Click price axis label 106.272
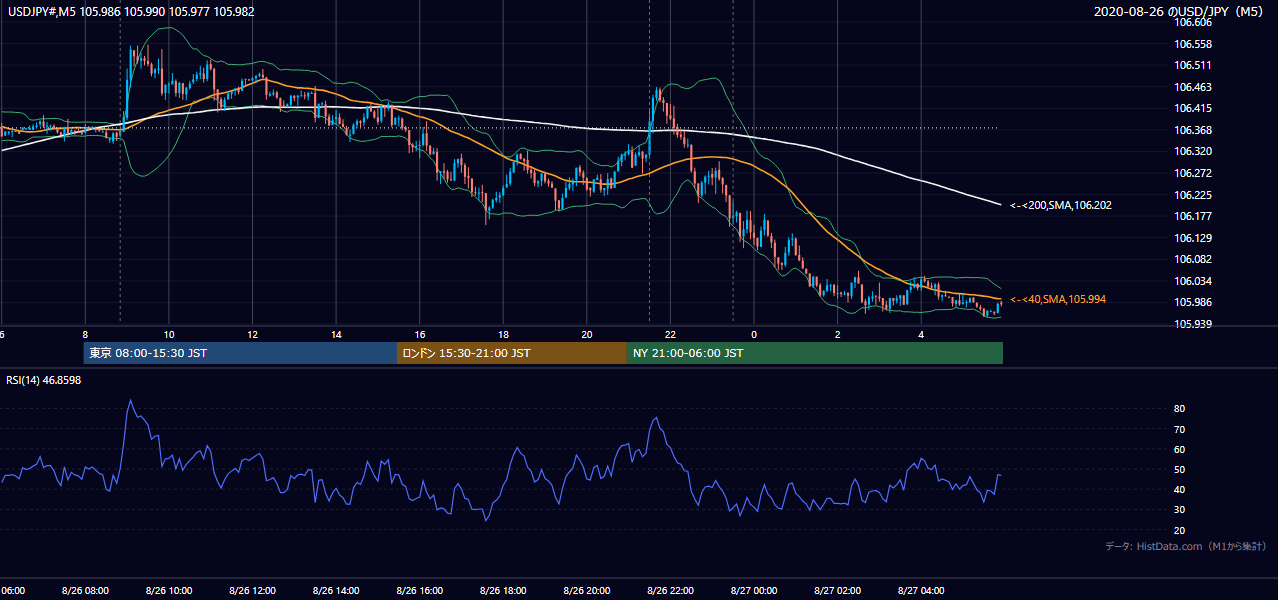Viewport: 1278px width, 600px height. coord(1192,173)
